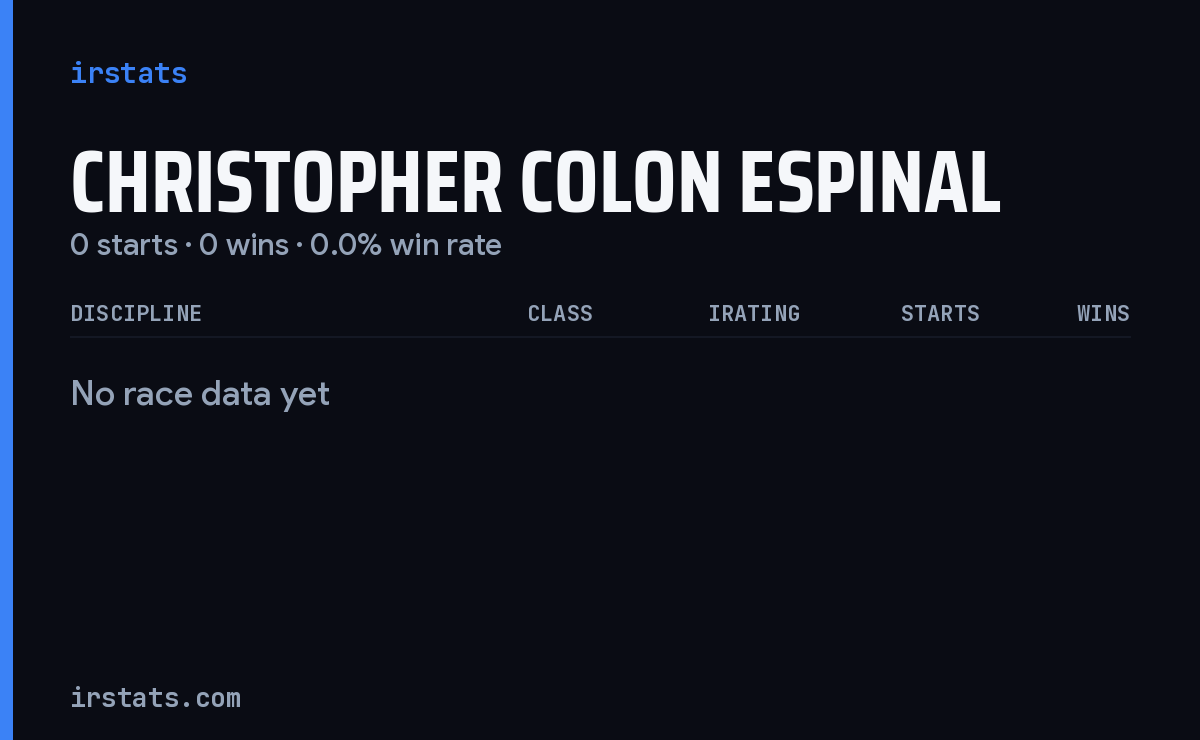Select the "0 wins" stat
Screen dimensions: 1200x740
pyautogui.click(x=244, y=245)
